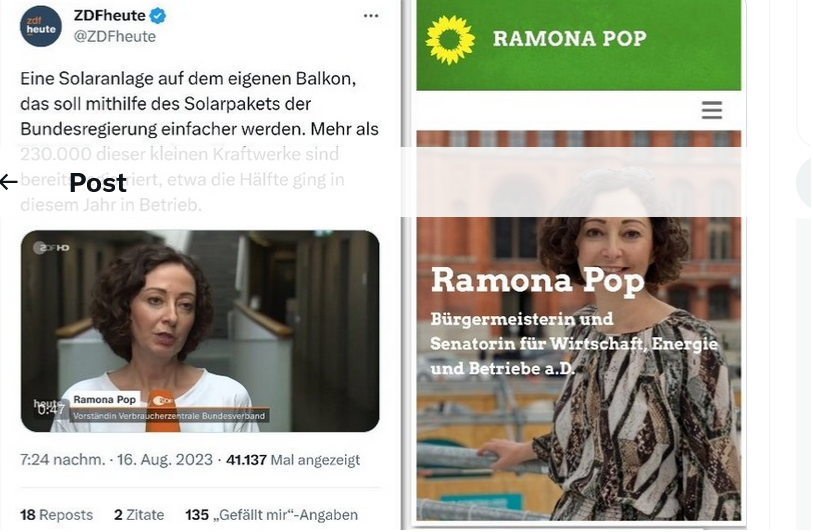Screen dimensions: 813x532
Task: Click the ZDF HD logo in video
Action: point(51,248)
